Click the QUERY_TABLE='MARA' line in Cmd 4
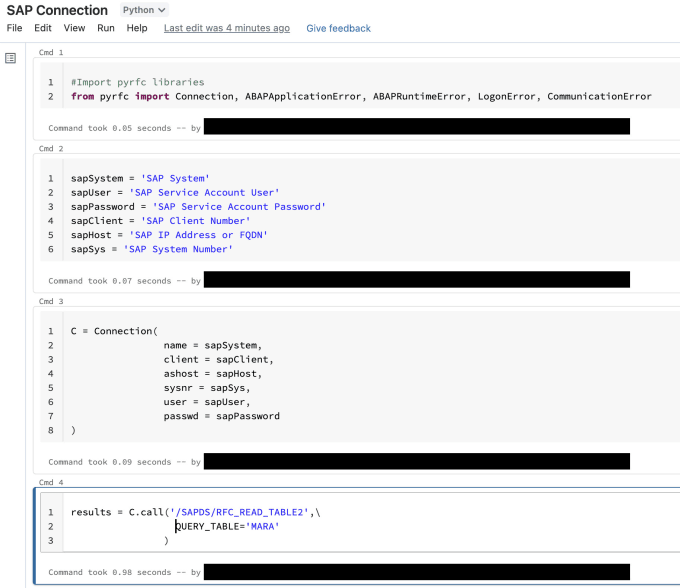 pos(227,526)
